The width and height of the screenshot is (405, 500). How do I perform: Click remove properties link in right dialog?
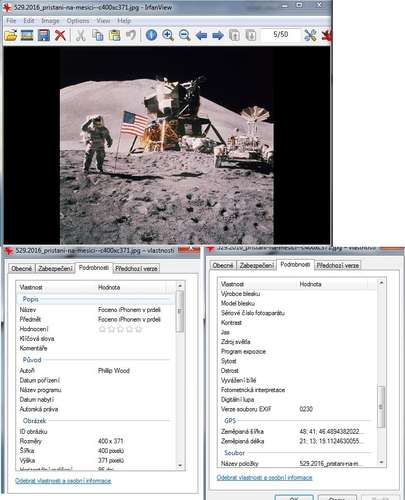click(264, 477)
